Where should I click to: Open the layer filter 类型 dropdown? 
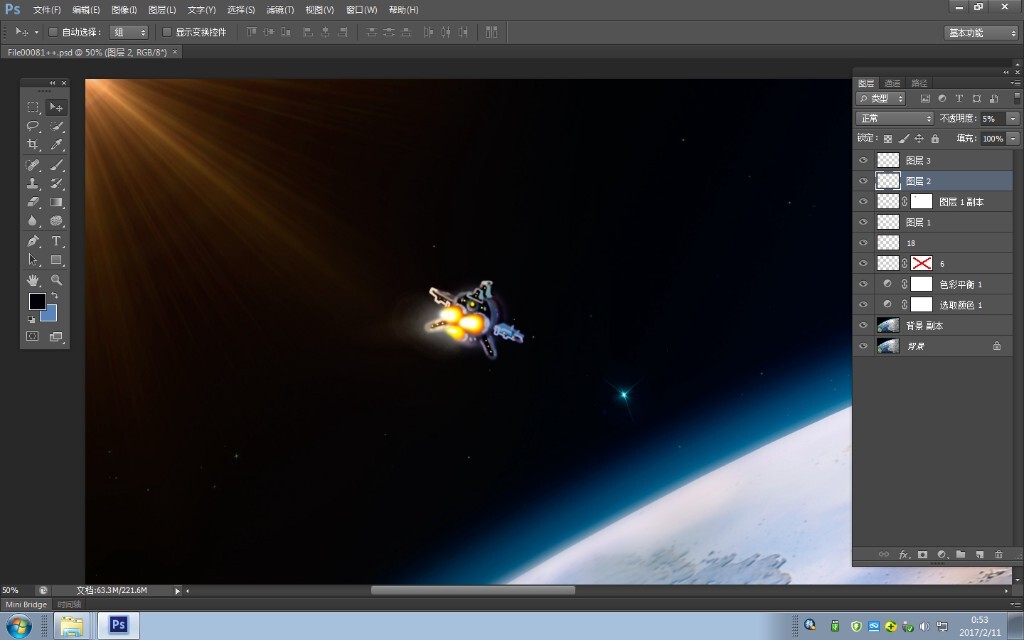pyautogui.click(x=880, y=99)
